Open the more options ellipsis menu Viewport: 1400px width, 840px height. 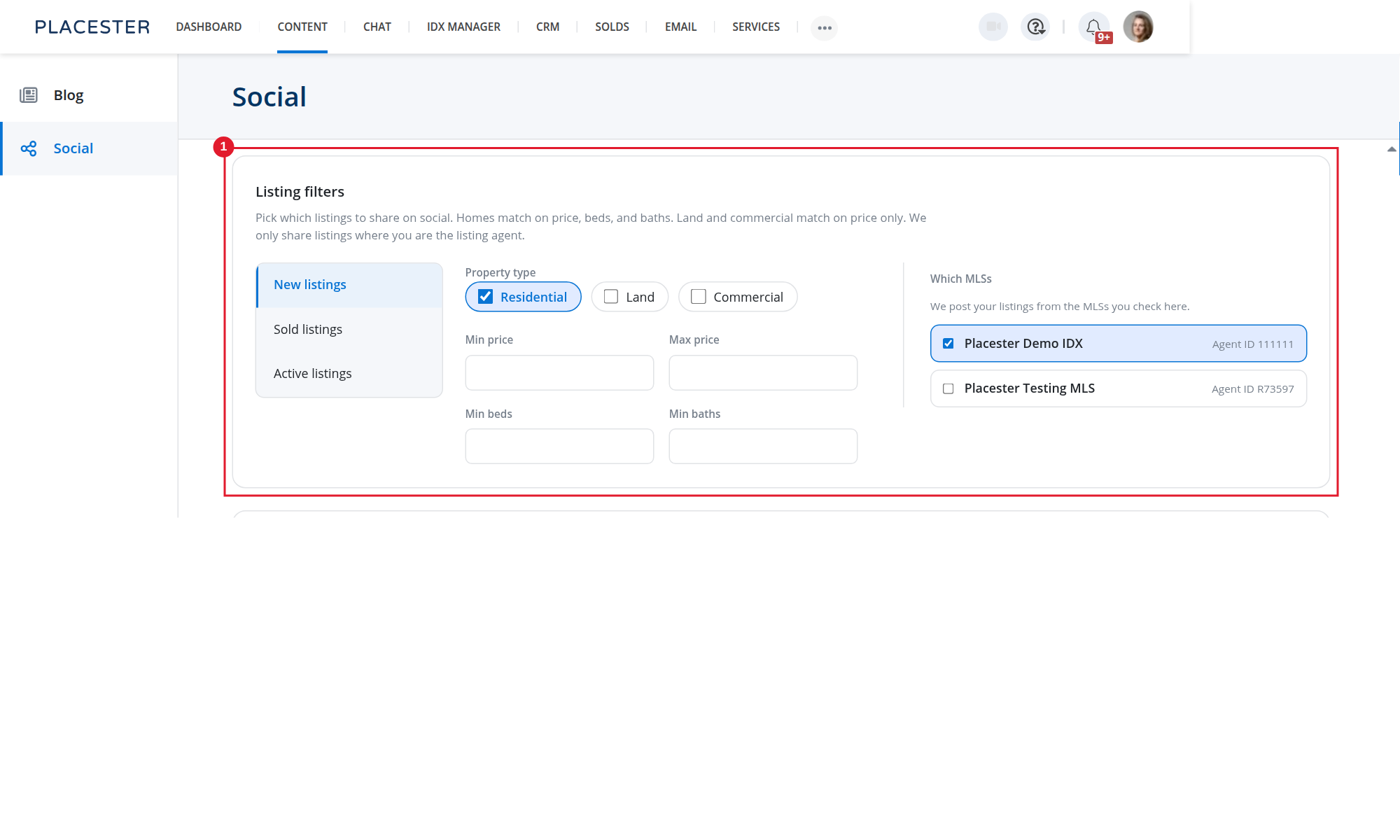825,28
